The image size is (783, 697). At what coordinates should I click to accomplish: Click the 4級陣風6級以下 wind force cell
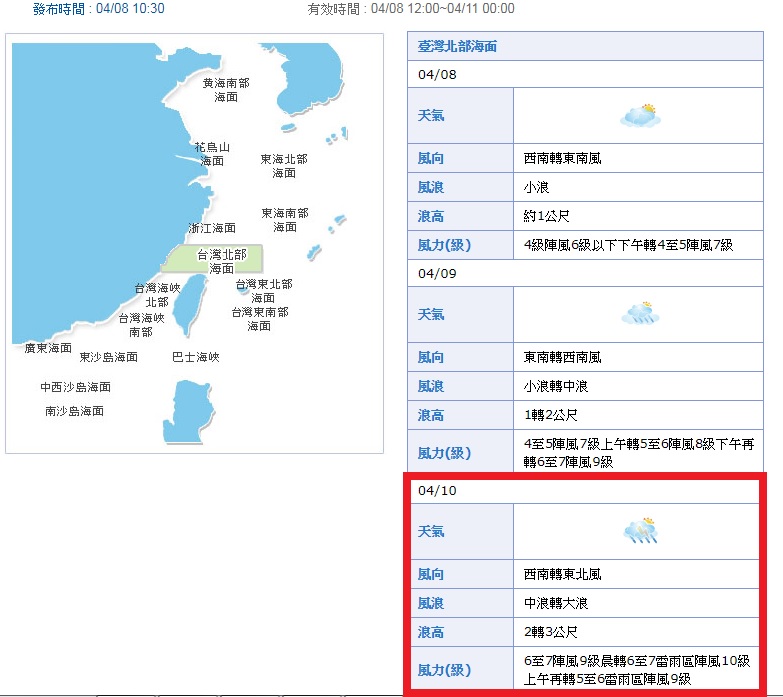tap(638, 245)
